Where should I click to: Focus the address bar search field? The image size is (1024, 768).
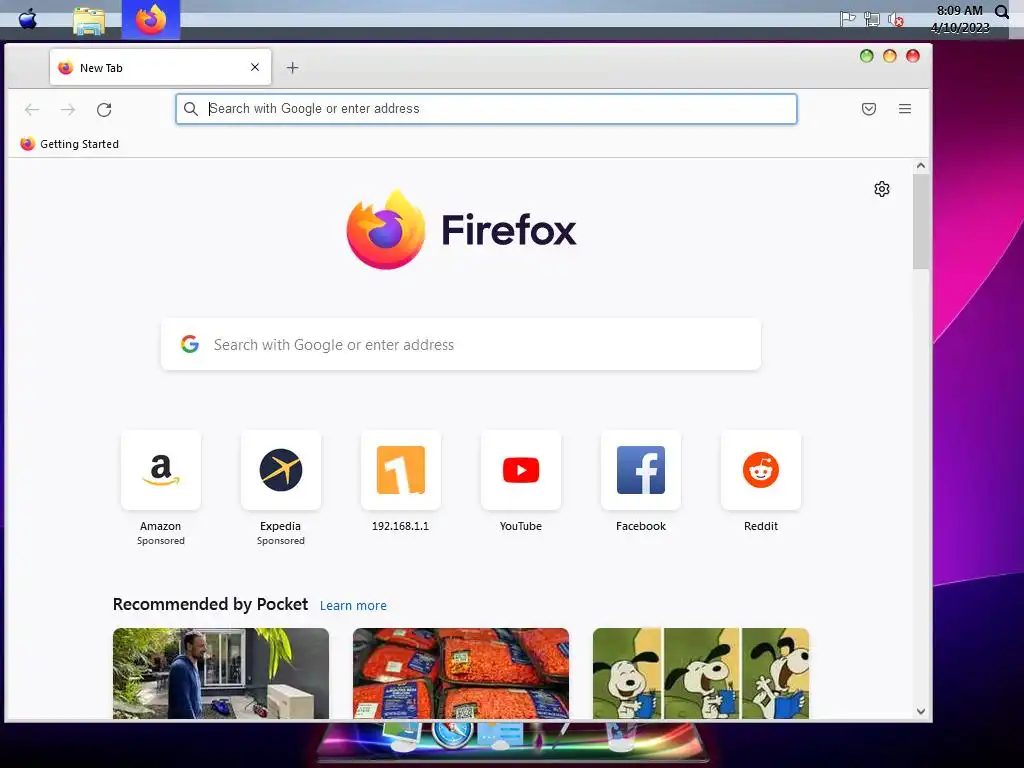(x=486, y=108)
